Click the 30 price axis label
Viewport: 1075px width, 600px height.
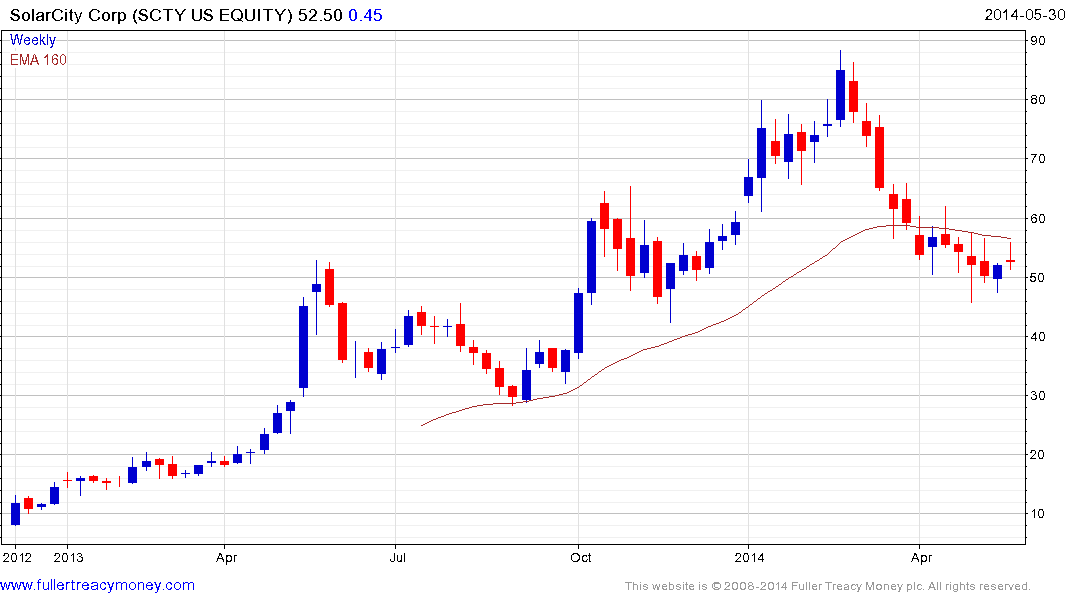[1038, 396]
